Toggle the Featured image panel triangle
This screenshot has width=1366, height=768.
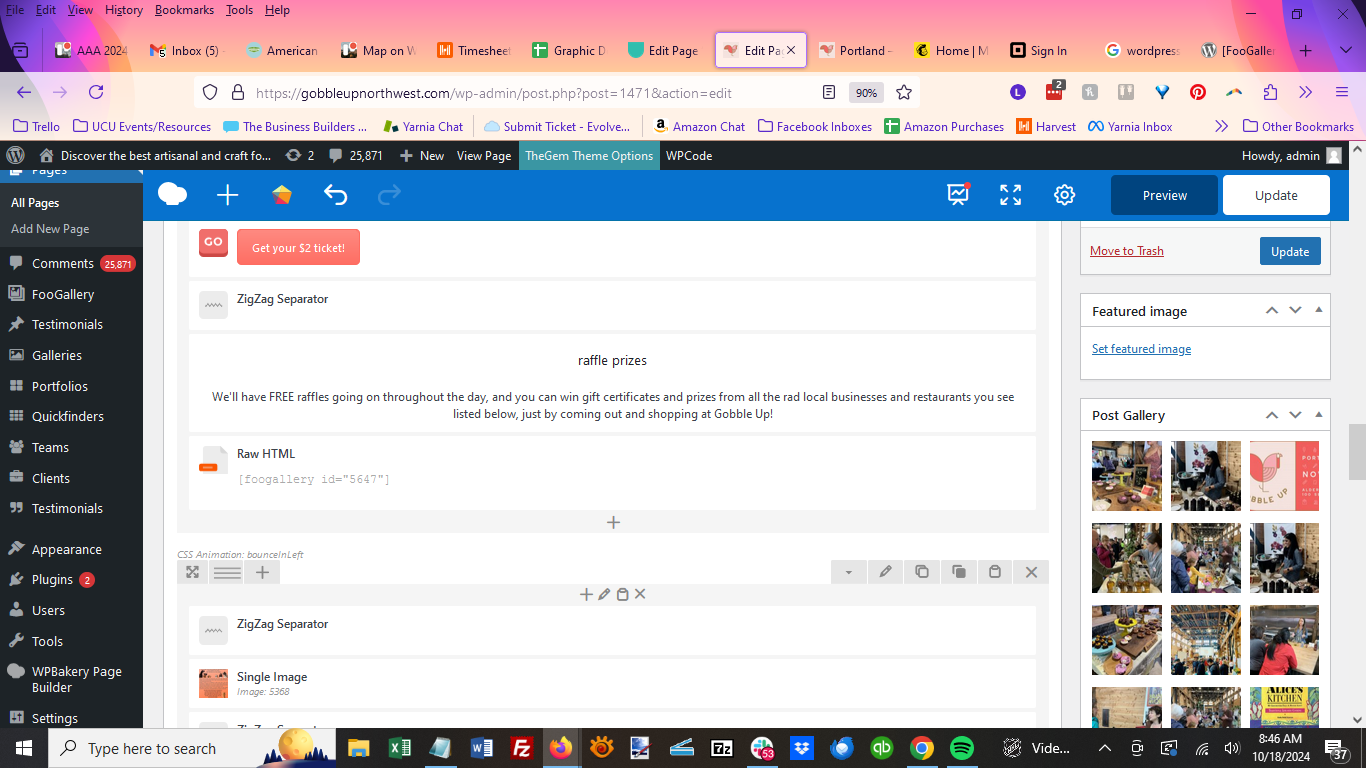click(1319, 311)
